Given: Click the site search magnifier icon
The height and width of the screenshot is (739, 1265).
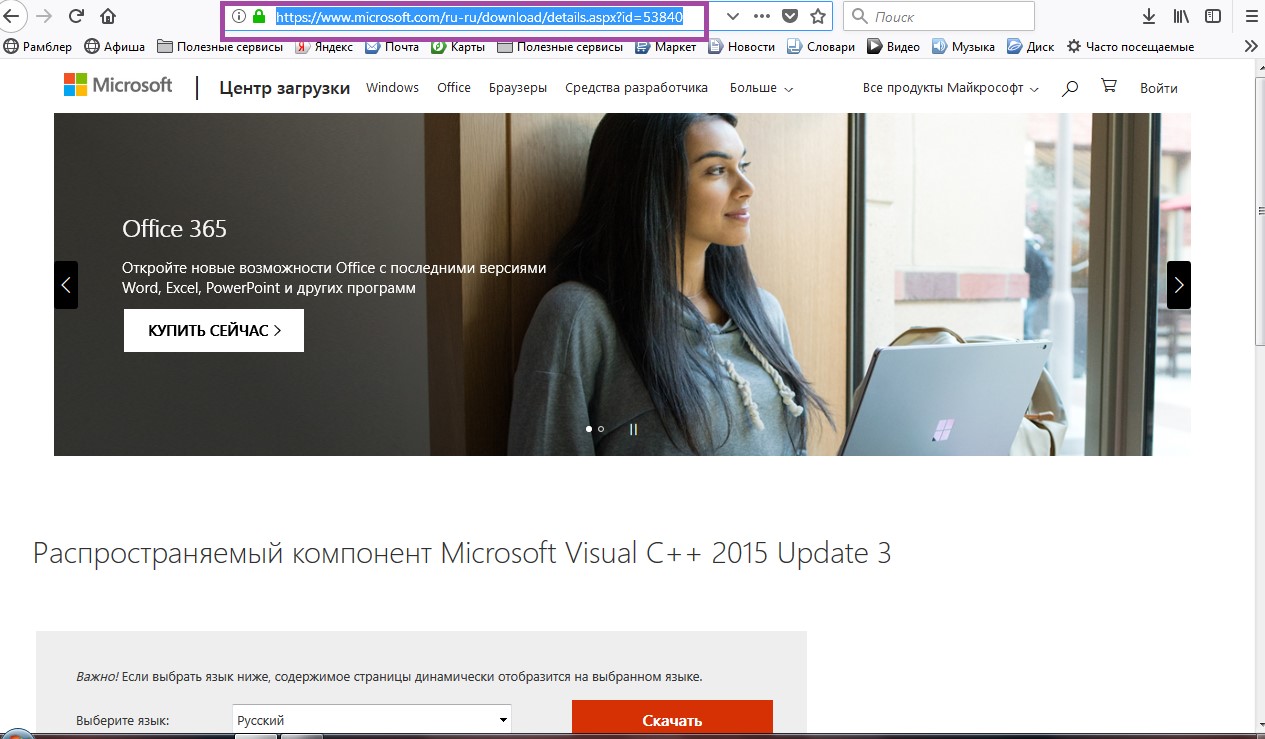Looking at the screenshot, I should coord(1070,88).
